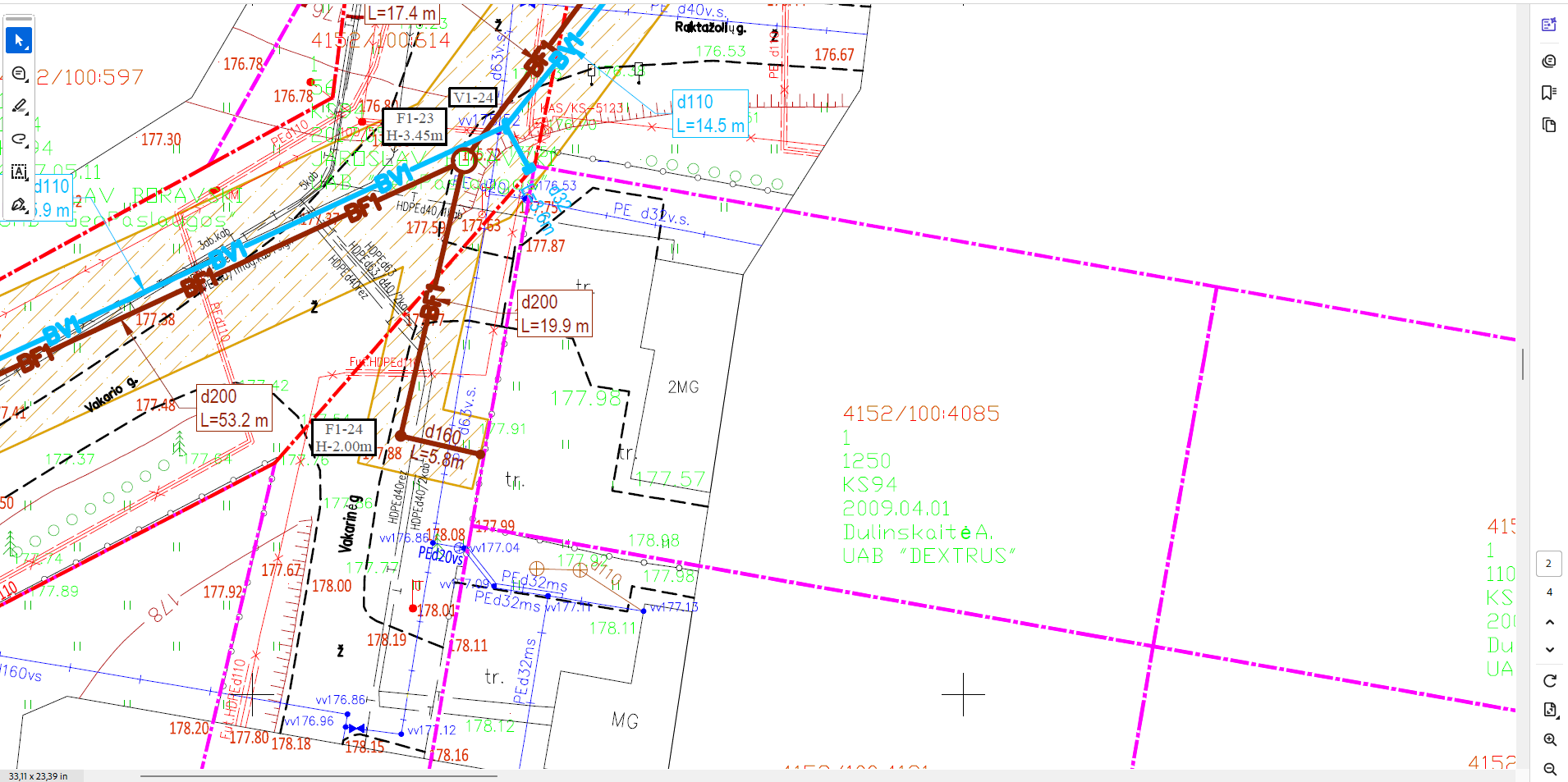
Task: Zoom out of the drawing
Action: [1549, 769]
